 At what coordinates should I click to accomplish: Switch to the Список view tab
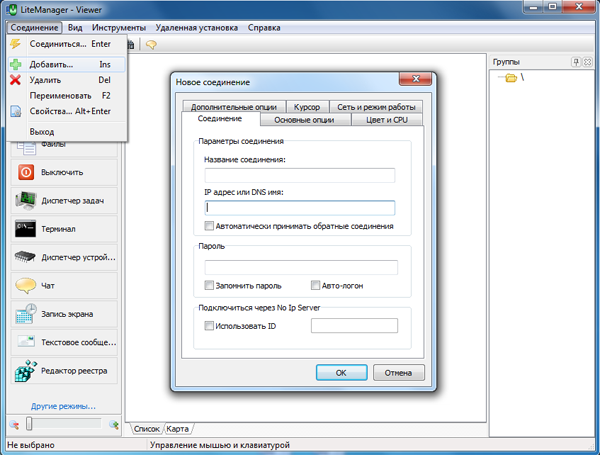pos(146,429)
